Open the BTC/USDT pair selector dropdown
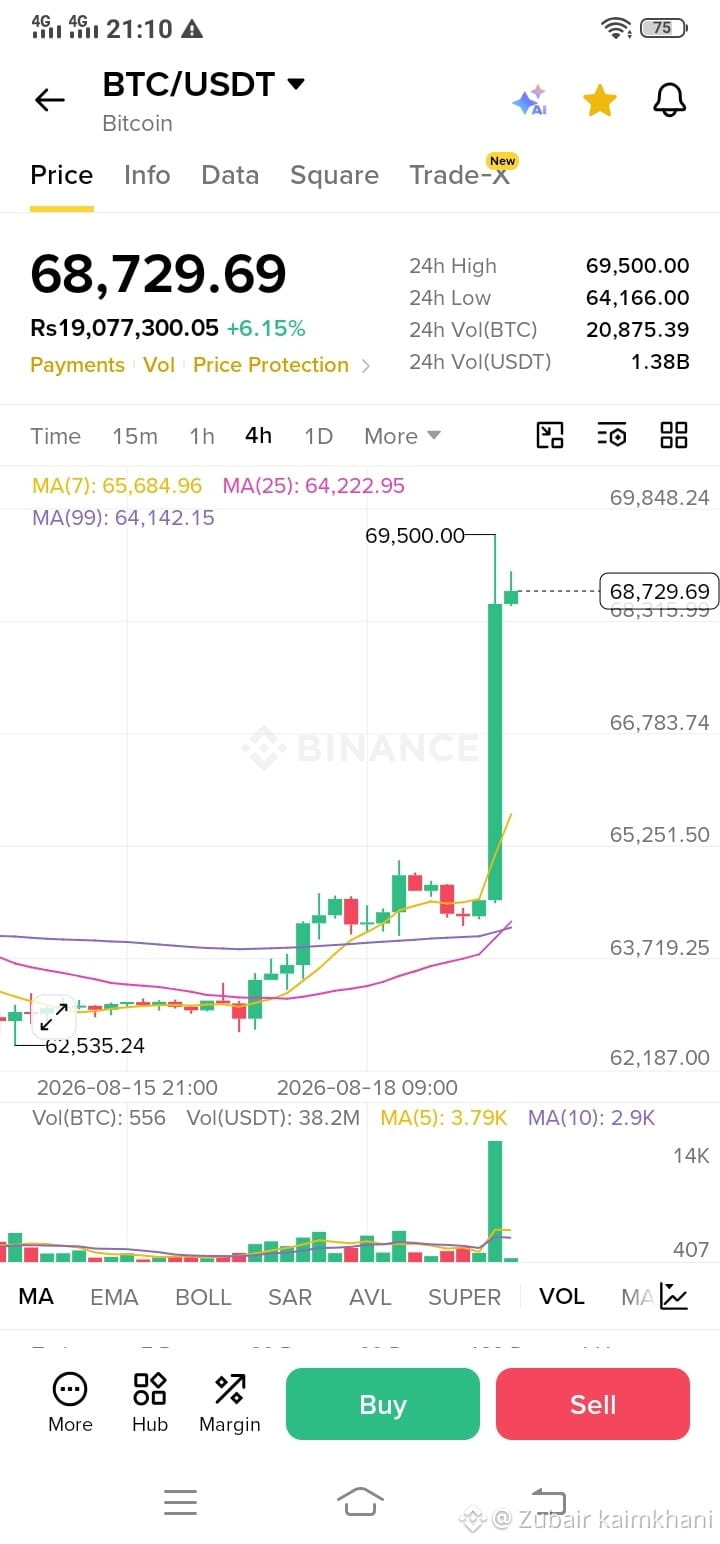The width and height of the screenshot is (720, 1544). tap(204, 85)
